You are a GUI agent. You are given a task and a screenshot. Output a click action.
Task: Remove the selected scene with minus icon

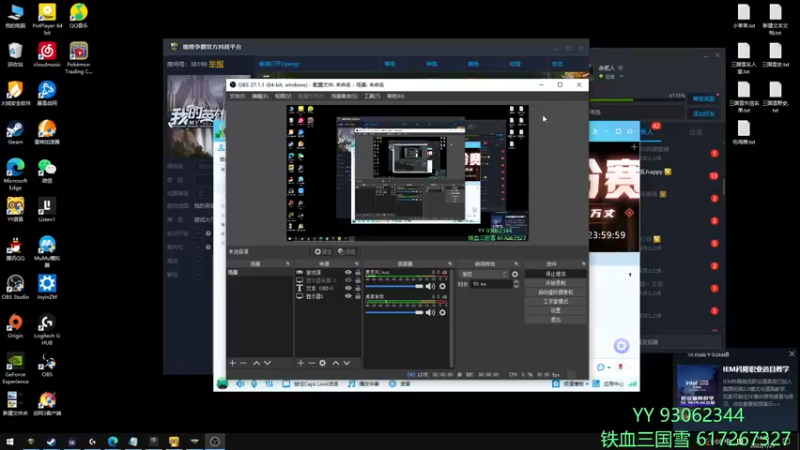[x=243, y=363]
